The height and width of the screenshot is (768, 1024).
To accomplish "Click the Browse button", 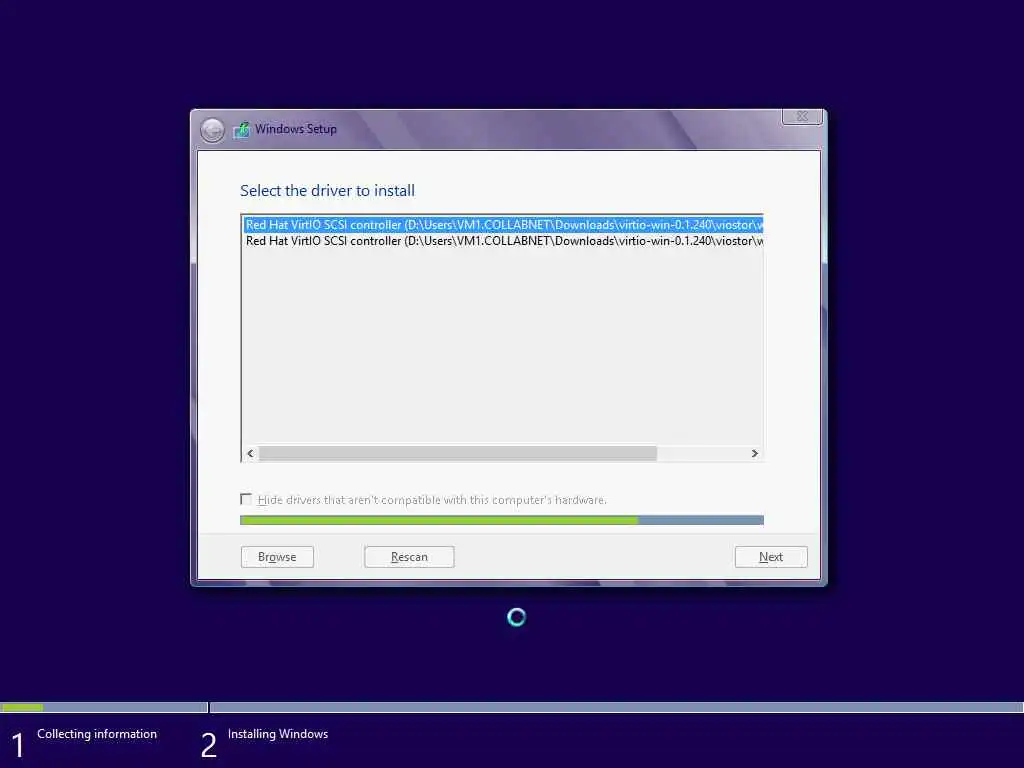I will pos(277,557).
